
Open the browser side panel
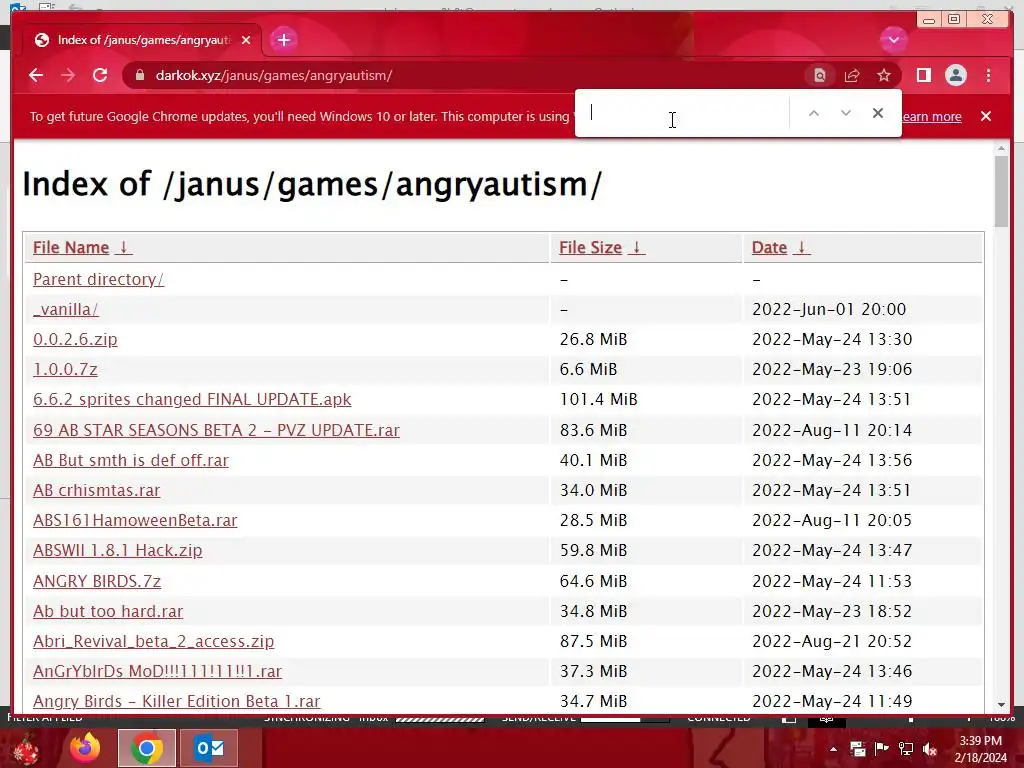coord(923,76)
